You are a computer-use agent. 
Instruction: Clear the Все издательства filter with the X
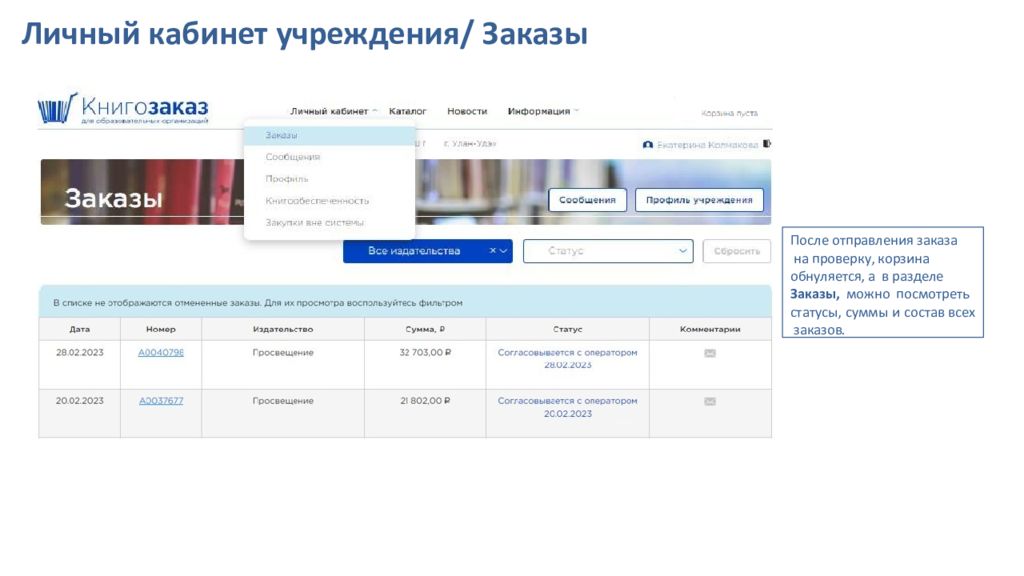tap(492, 251)
